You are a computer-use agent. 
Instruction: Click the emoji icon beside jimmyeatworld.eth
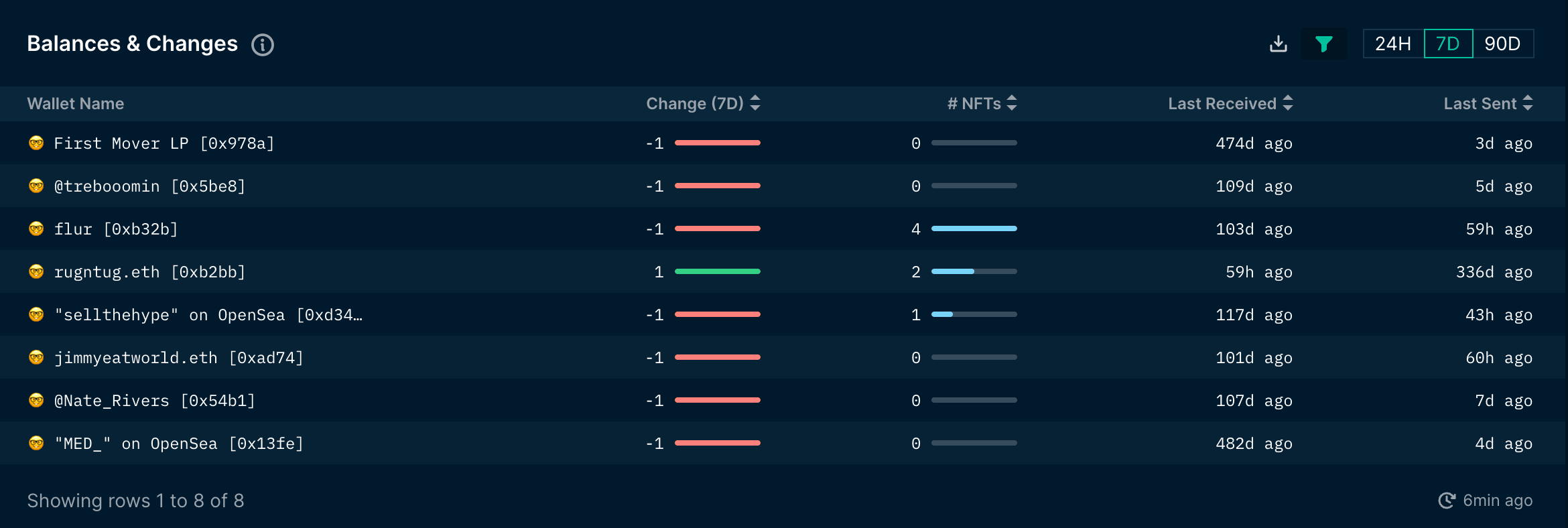[37, 357]
